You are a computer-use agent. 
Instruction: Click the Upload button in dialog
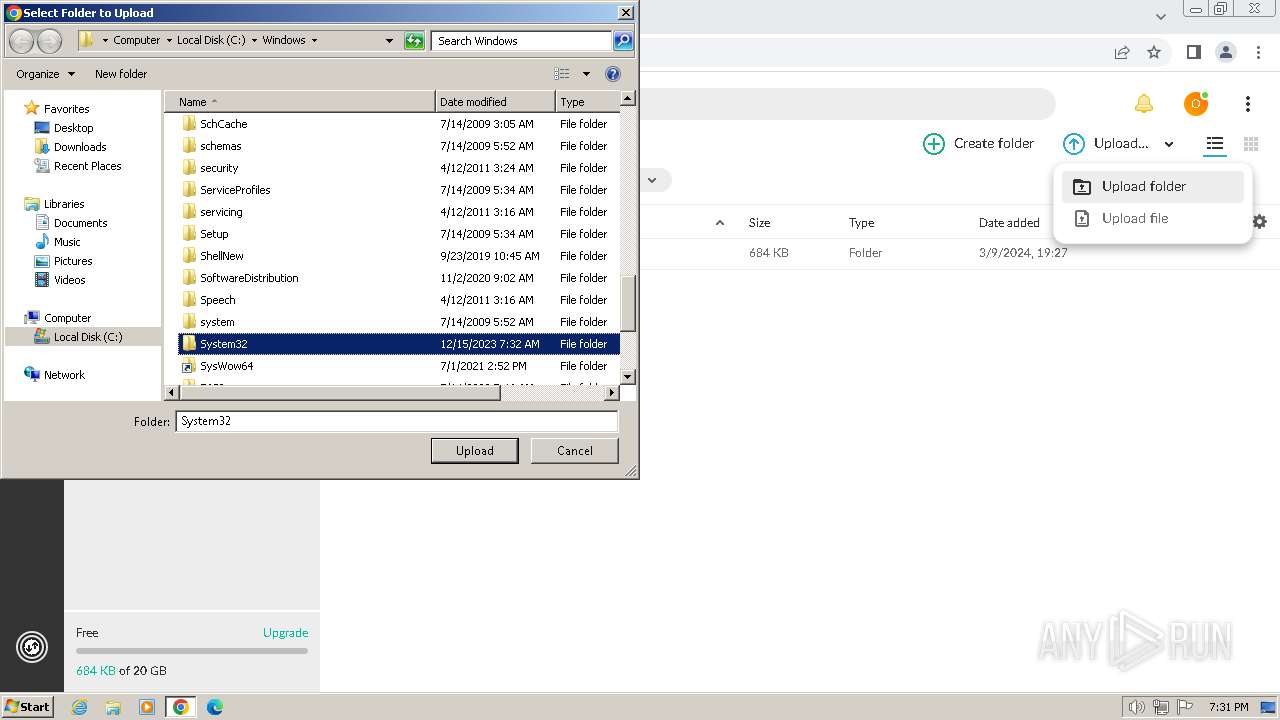[475, 451]
